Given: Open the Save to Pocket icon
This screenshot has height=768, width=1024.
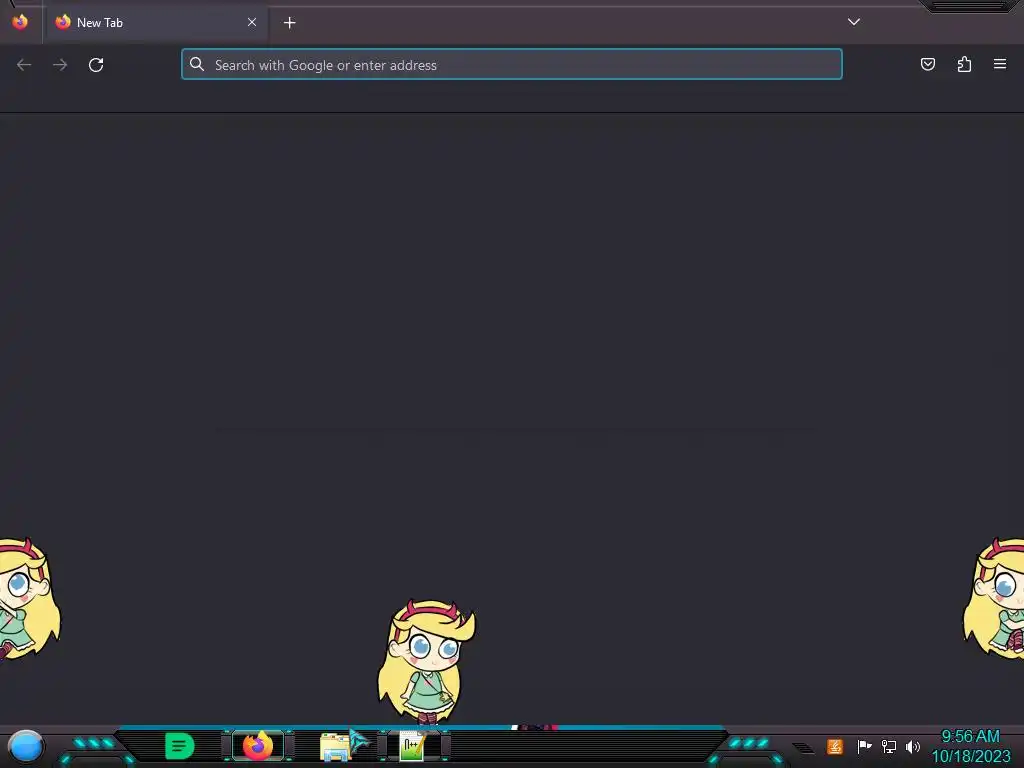Looking at the screenshot, I should click(x=927, y=64).
